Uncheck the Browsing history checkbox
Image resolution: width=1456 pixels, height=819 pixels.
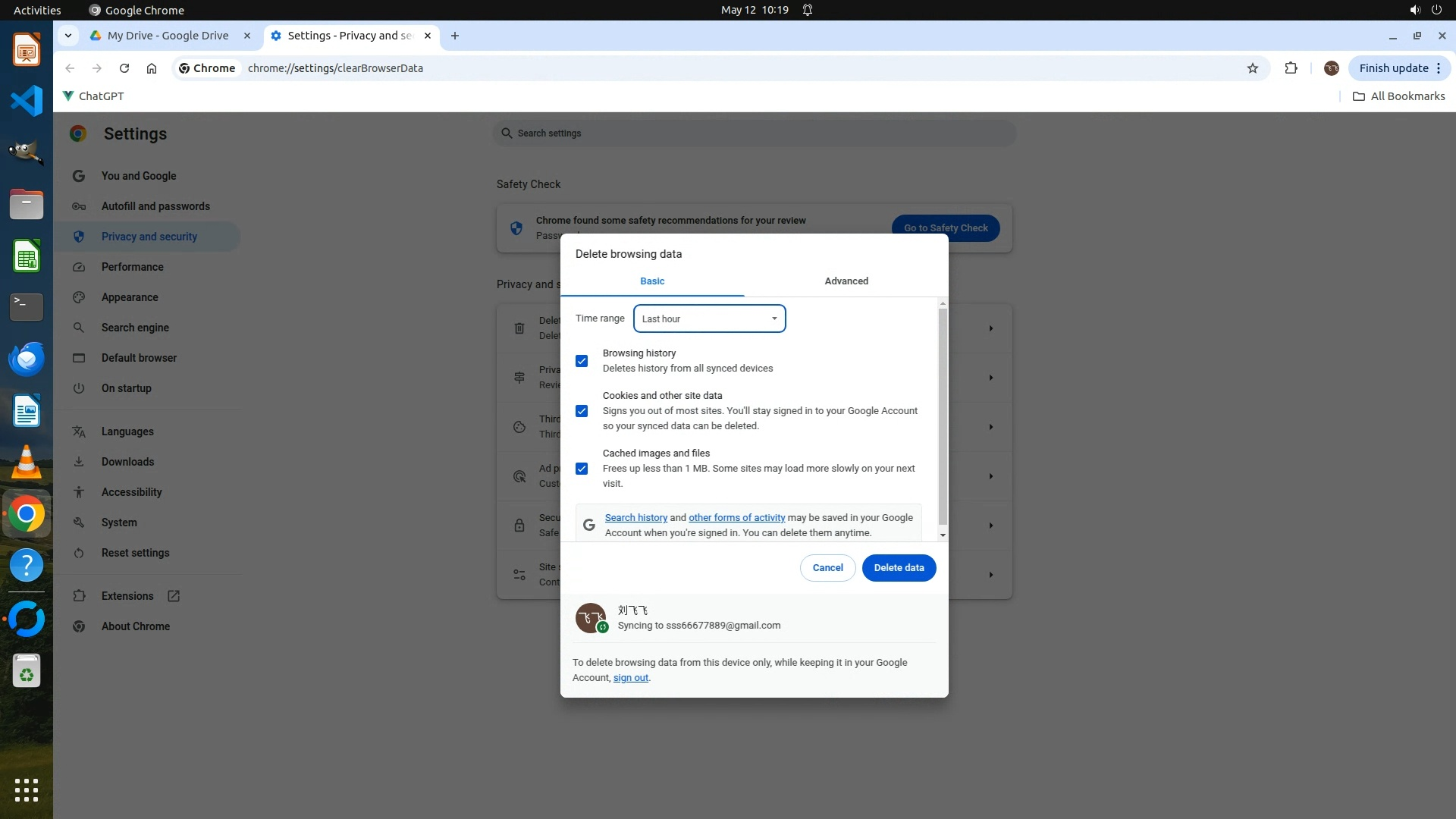pyautogui.click(x=582, y=361)
